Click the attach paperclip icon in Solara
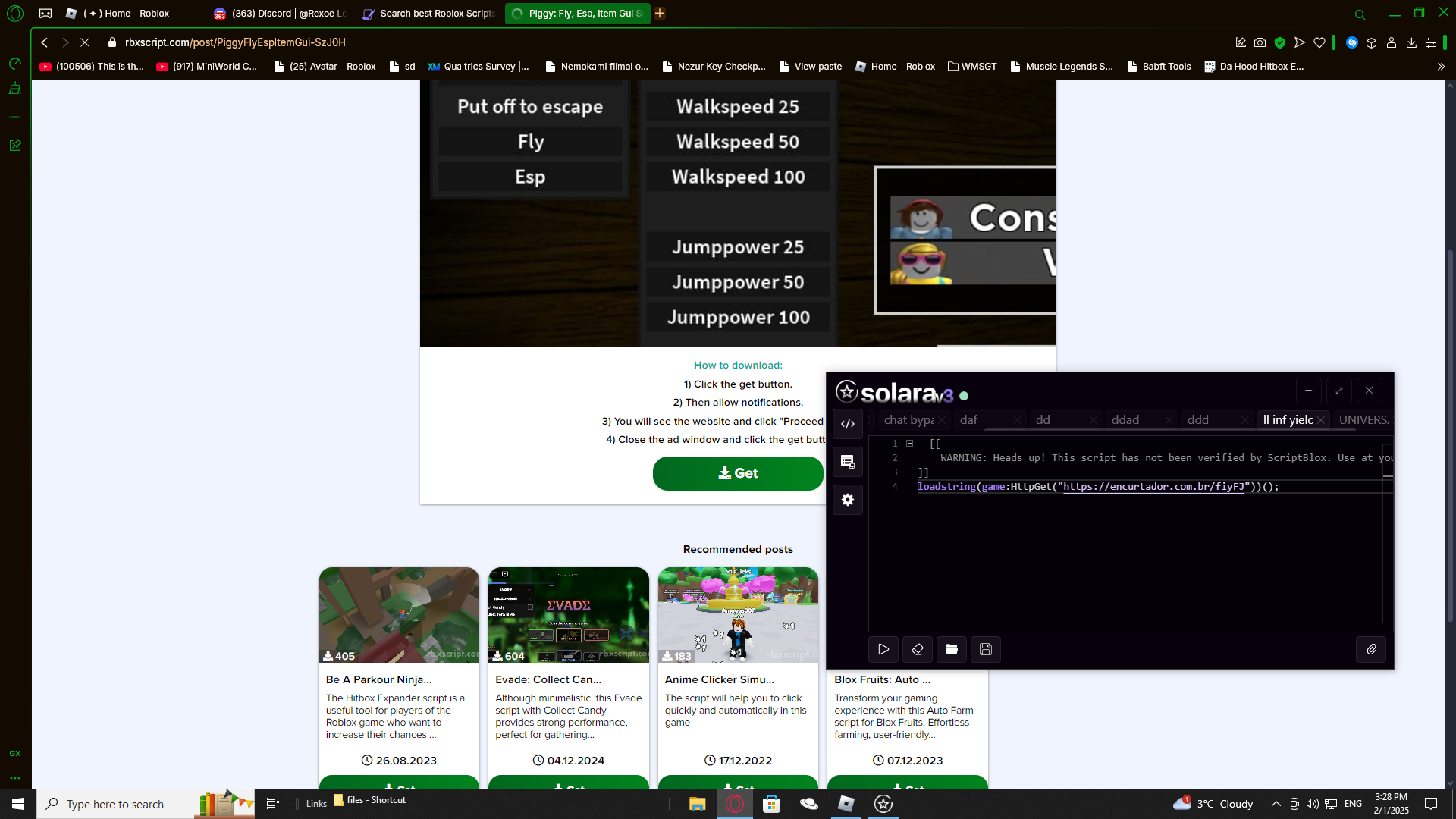The image size is (1456, 819). 1371,649
